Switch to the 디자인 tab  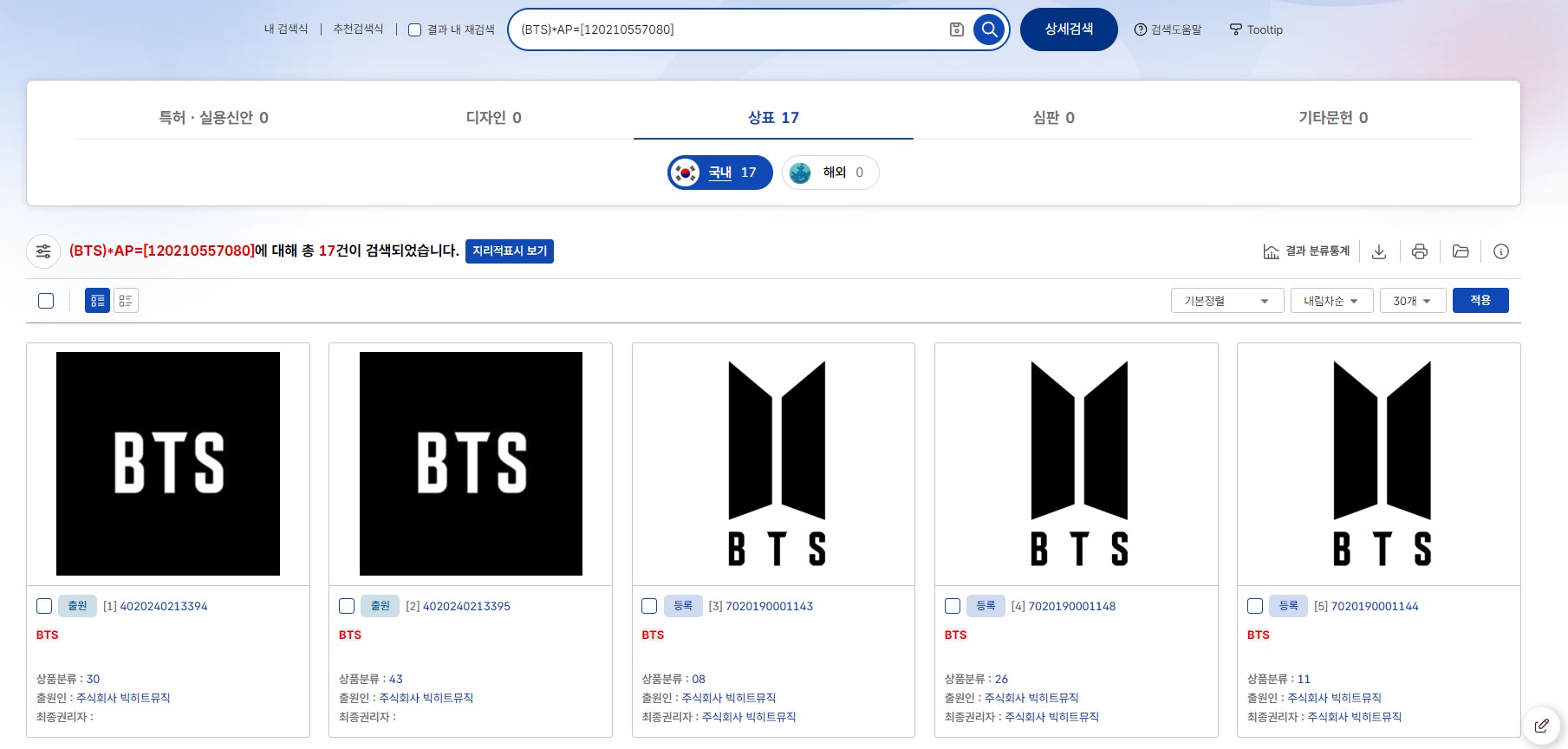(493, 118)
